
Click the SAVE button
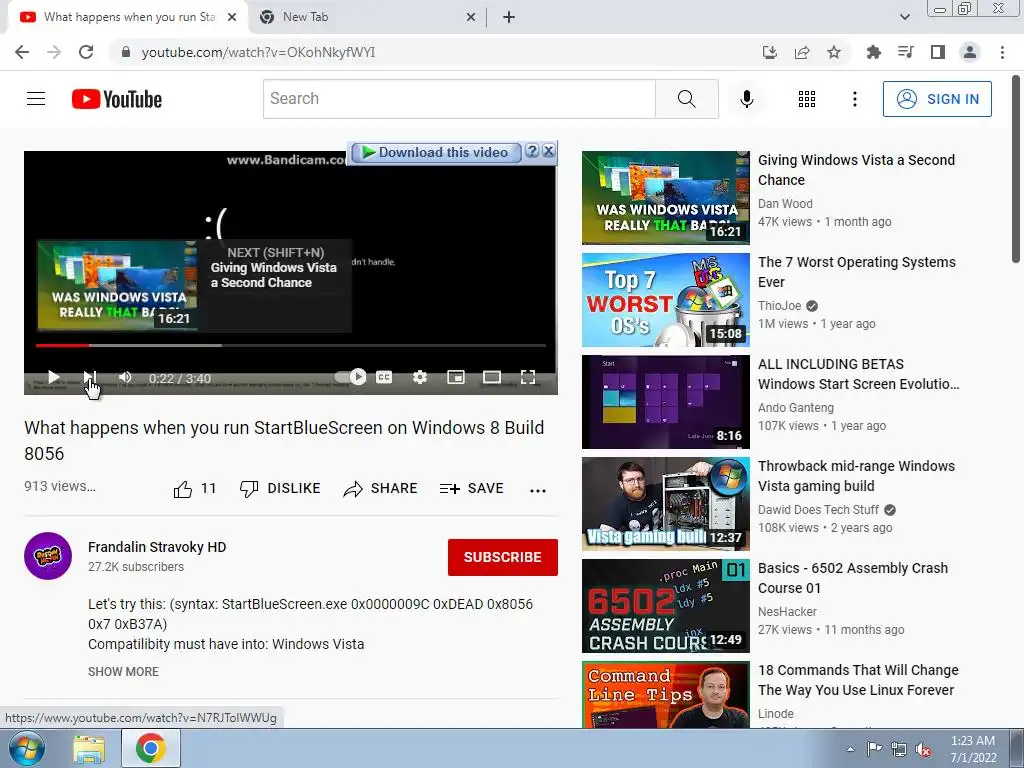[472, 488]
